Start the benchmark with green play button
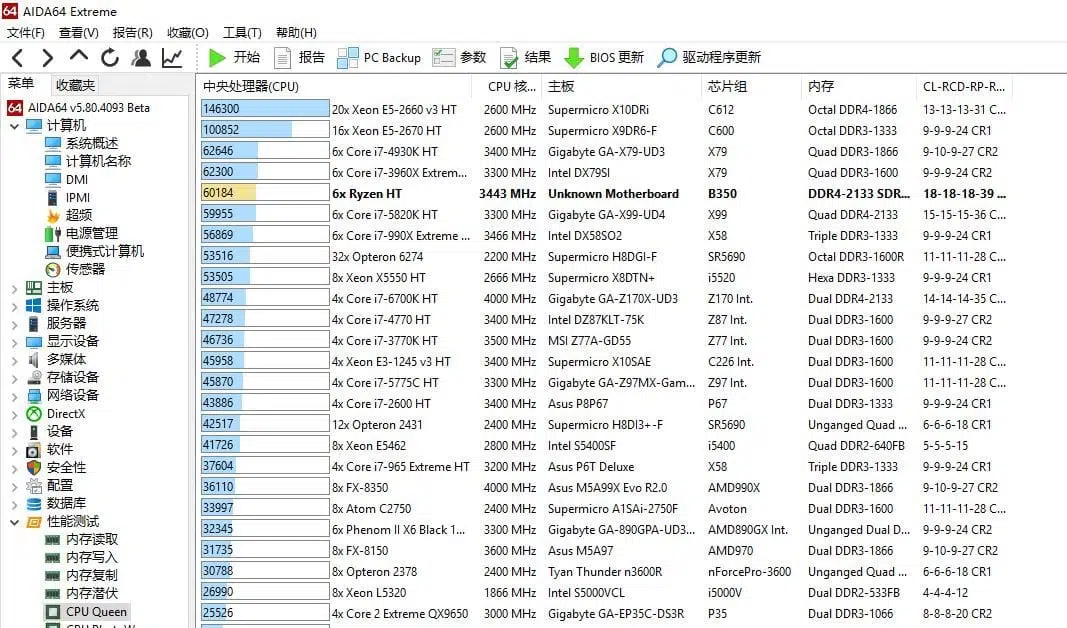Screen dimensions: 1067x628 pyautogui.click(x=234, y=58)
